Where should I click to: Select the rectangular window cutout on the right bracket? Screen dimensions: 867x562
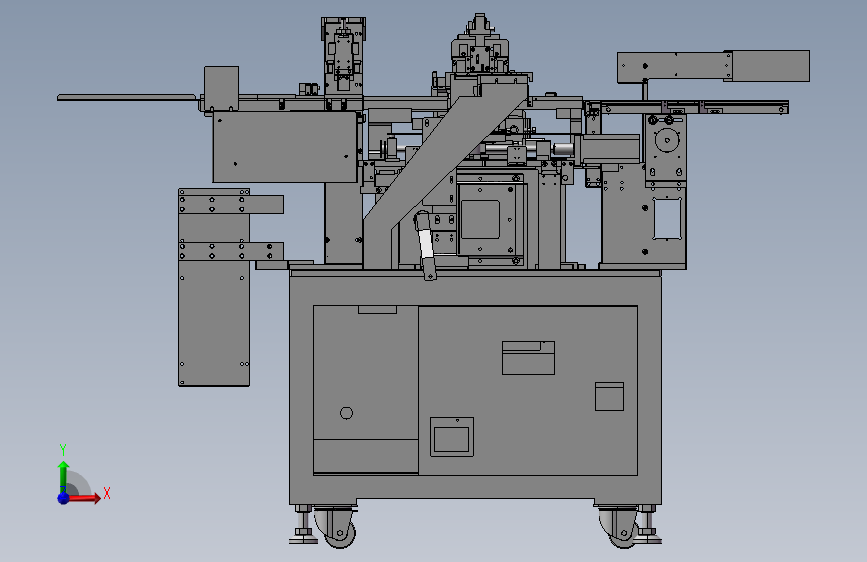tap(667, 218)
